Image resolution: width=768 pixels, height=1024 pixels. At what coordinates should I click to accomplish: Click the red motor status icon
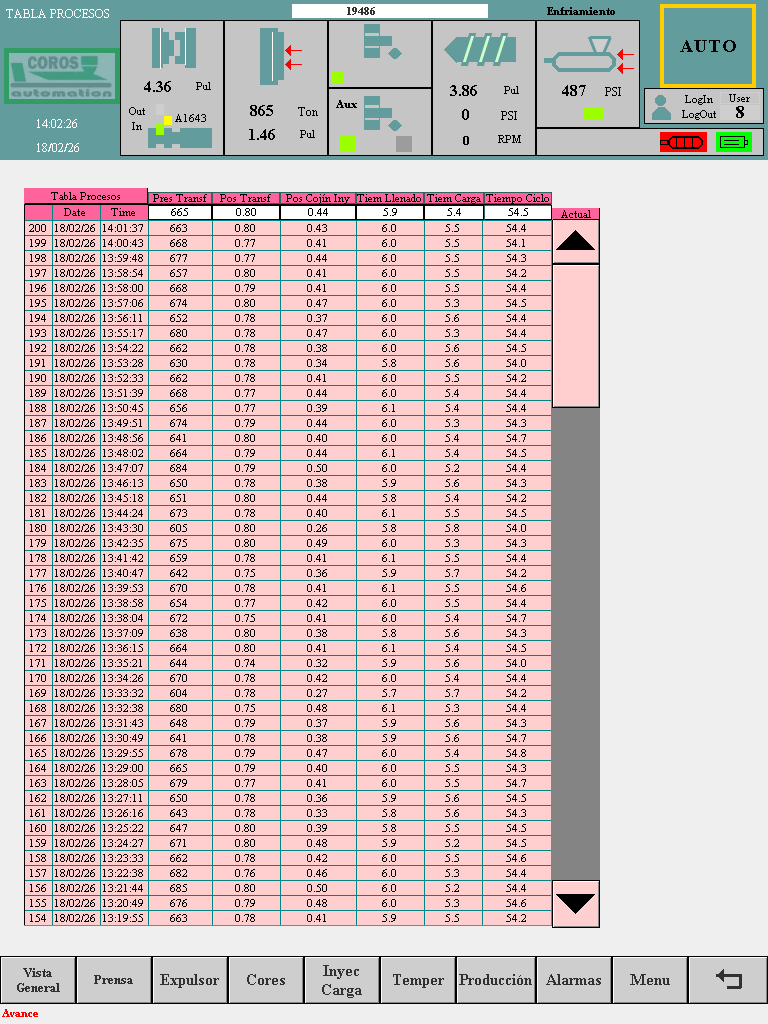pos(681,142)
